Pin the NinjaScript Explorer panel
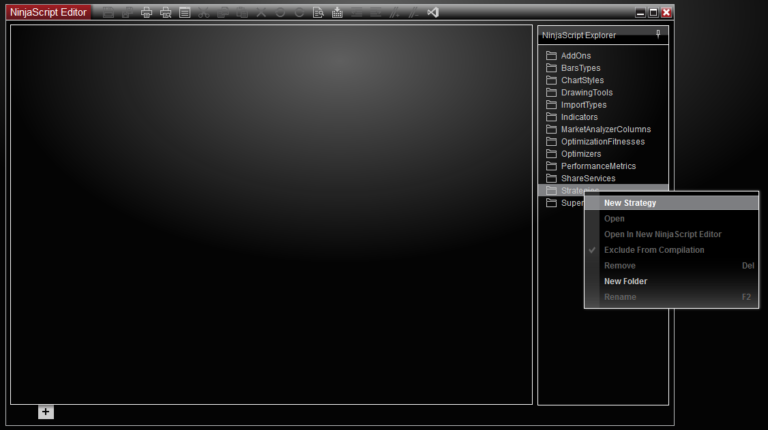 click(x=658, y=34)
